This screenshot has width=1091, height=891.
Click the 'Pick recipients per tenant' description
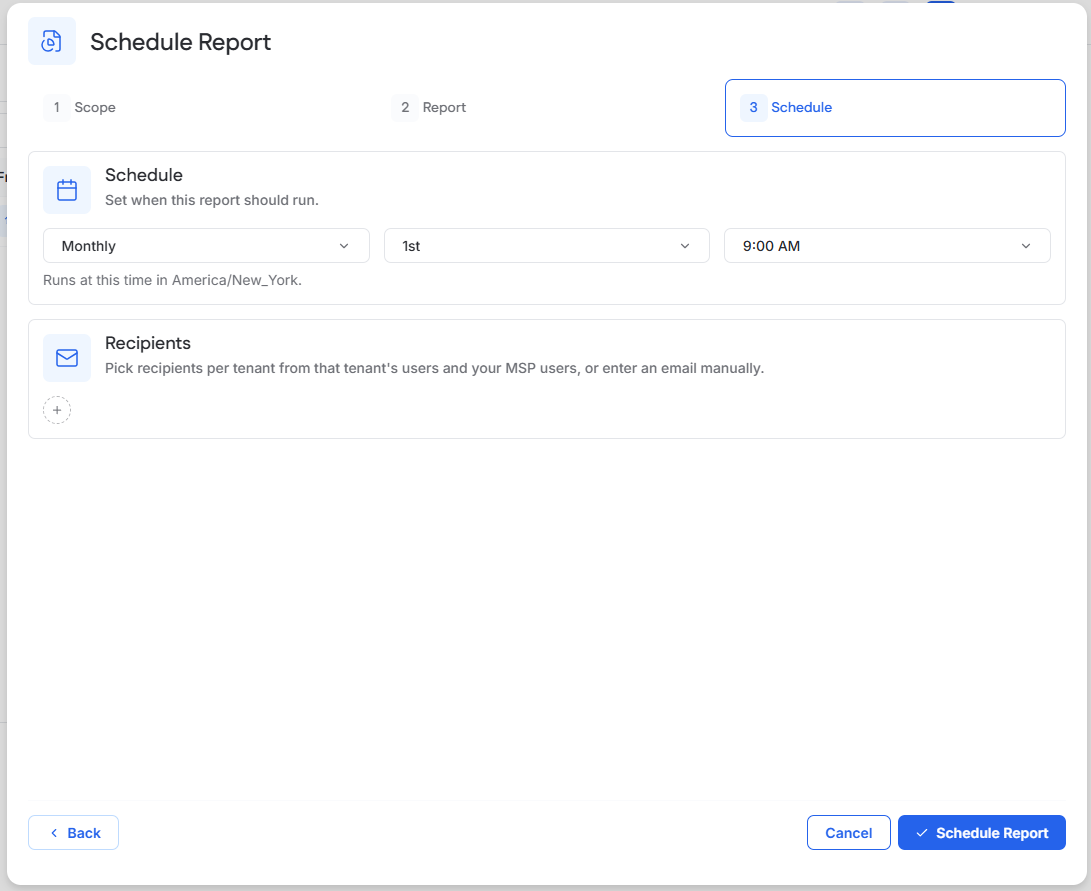[434, 369]
